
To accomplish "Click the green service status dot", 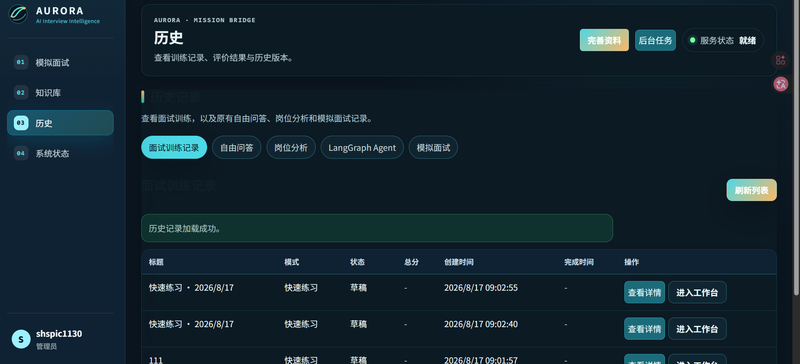I will click(692, 40).
